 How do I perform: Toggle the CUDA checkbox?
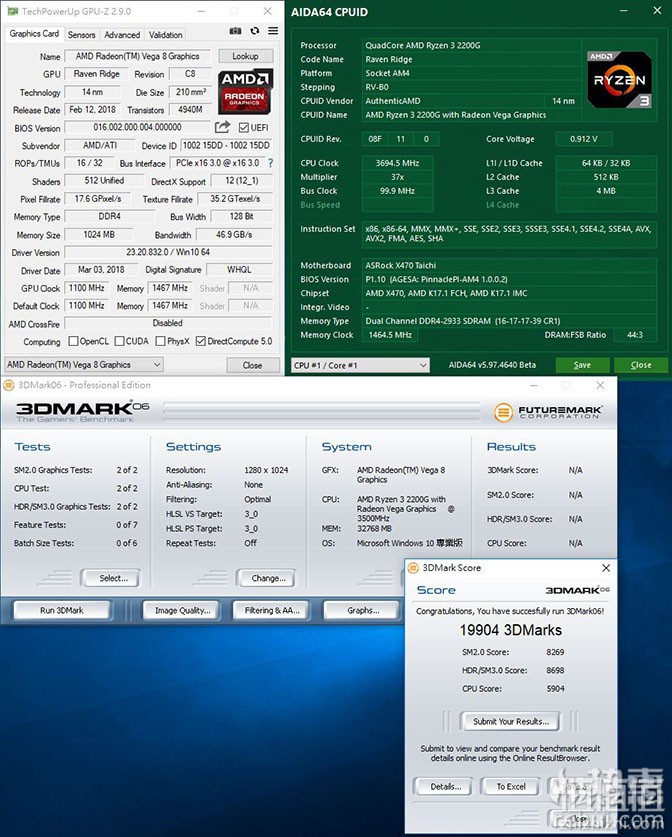pyautogui.click(x=120, y=341)
